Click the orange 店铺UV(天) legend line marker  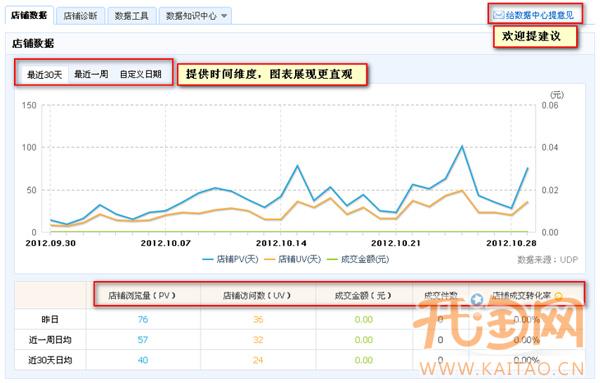pos(270,259)
